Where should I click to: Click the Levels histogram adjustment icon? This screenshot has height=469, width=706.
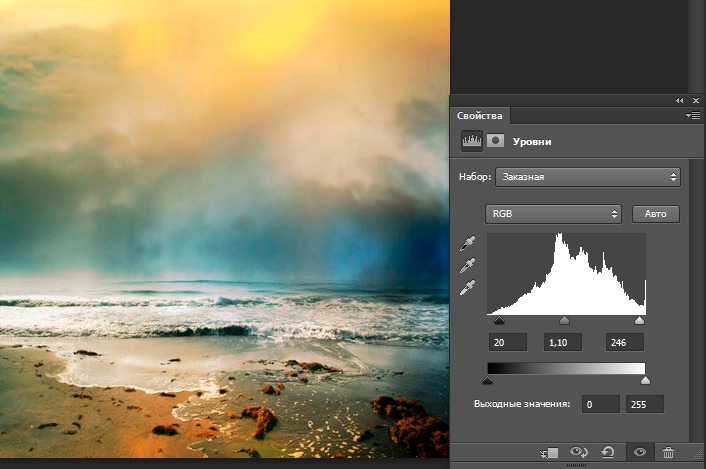471,141
